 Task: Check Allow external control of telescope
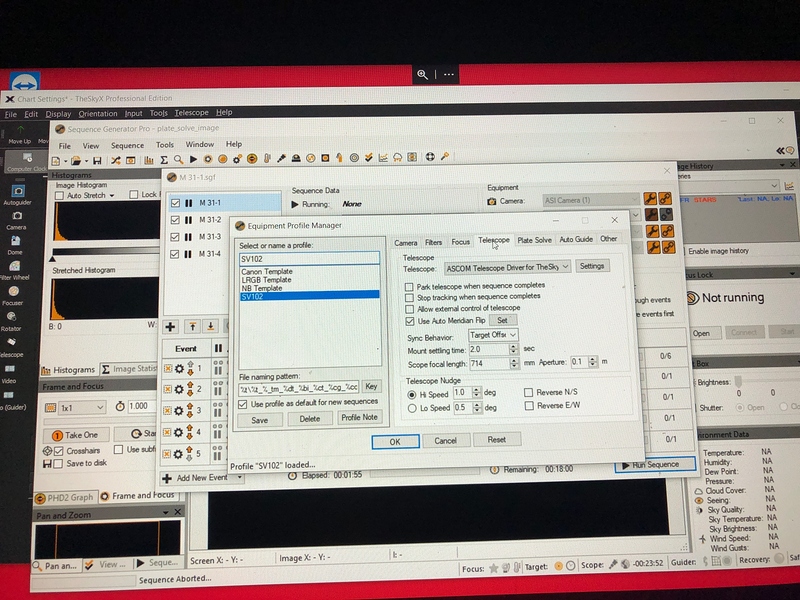409,309
